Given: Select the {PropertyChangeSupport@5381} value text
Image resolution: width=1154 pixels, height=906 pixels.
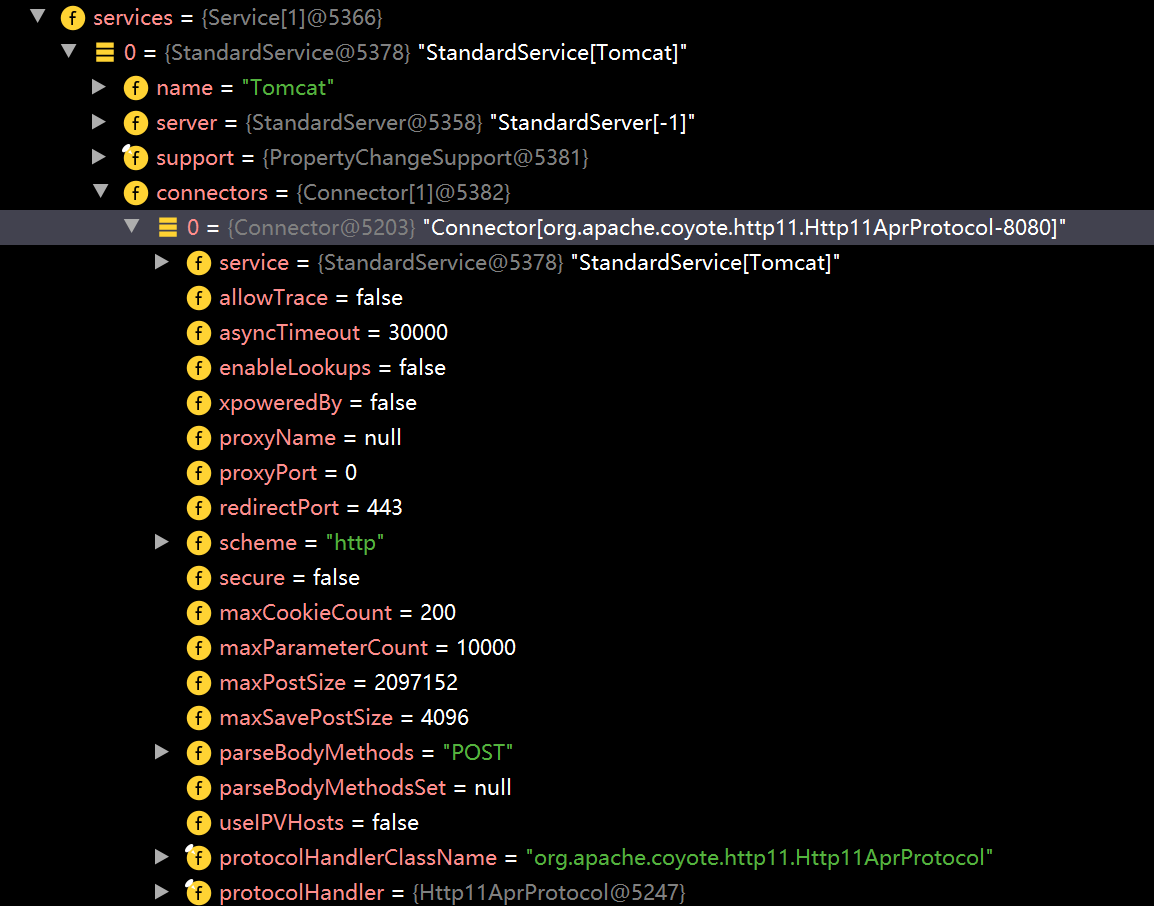Looking at the screenshot, I should 425,158.
